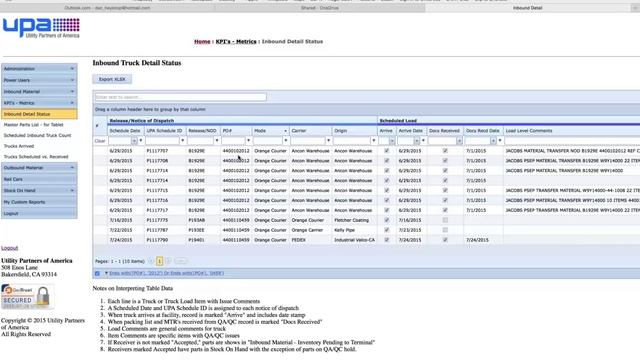The width and height of the screenshot is (640, 360).
Task: Open Arrive Date filter calendar picker
Action: tap(416, 141)
